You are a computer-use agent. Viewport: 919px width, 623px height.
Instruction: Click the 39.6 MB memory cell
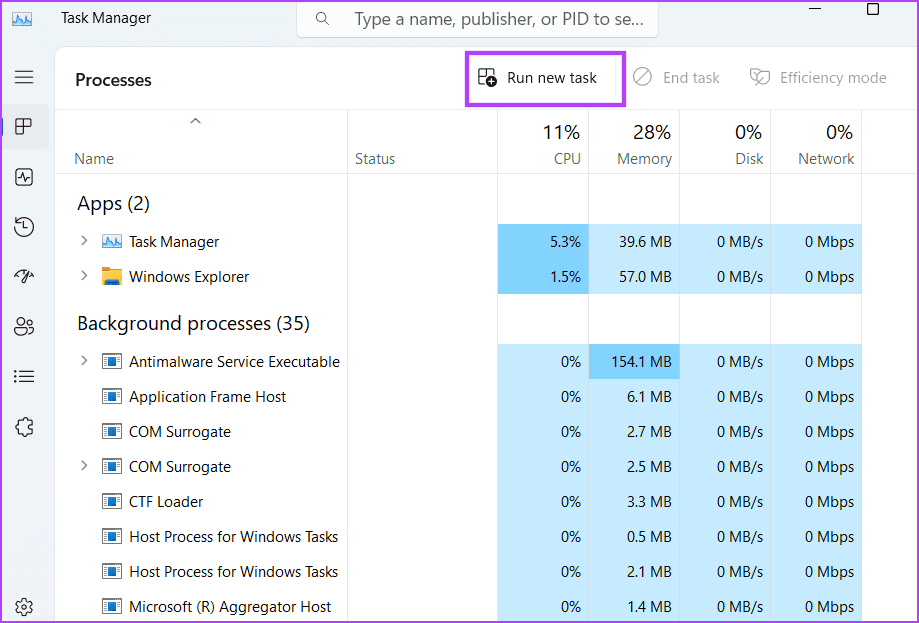pos(634,241)
